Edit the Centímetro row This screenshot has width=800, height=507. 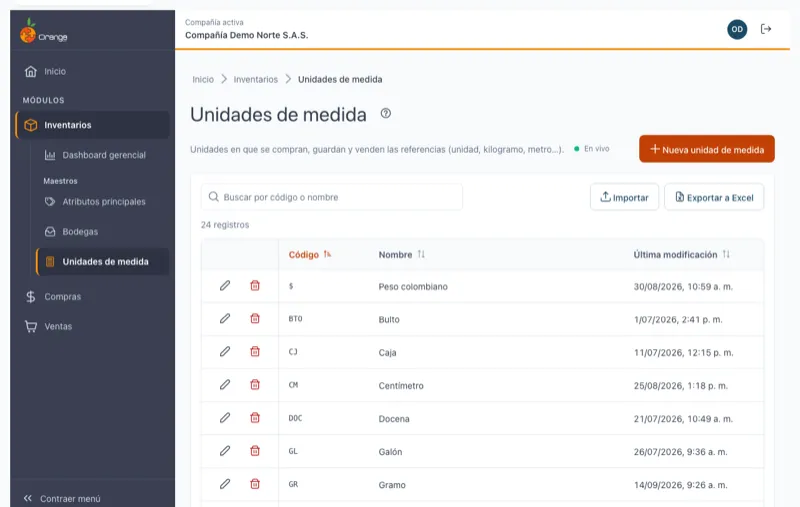[225, 385]
